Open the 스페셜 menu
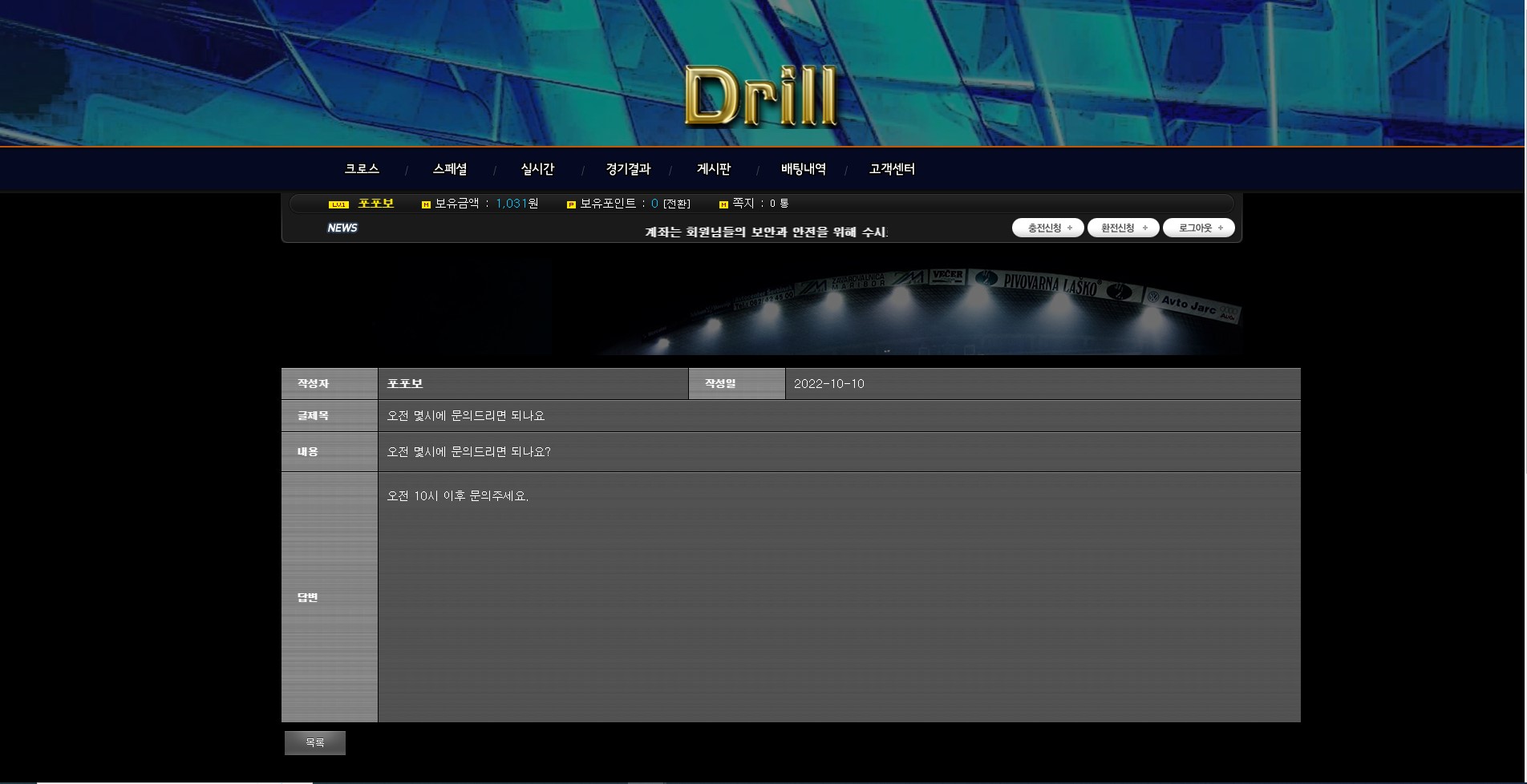The height and width of the screenshot is (784, 1527). point(450,169)
